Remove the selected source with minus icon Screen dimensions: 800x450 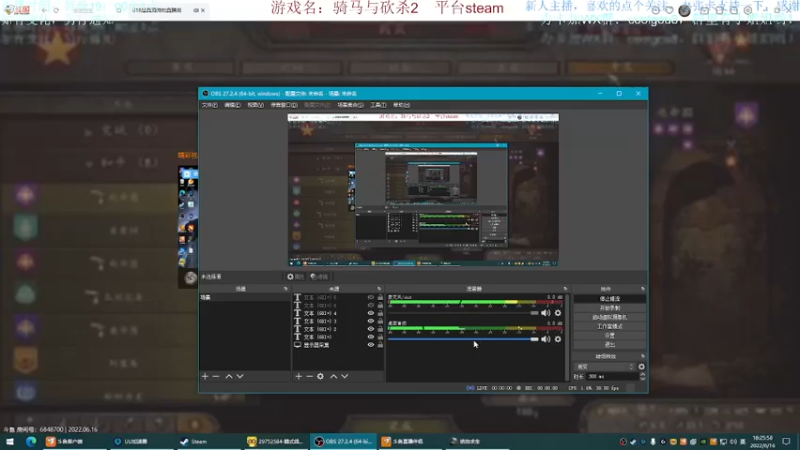[x=309, y=376]
